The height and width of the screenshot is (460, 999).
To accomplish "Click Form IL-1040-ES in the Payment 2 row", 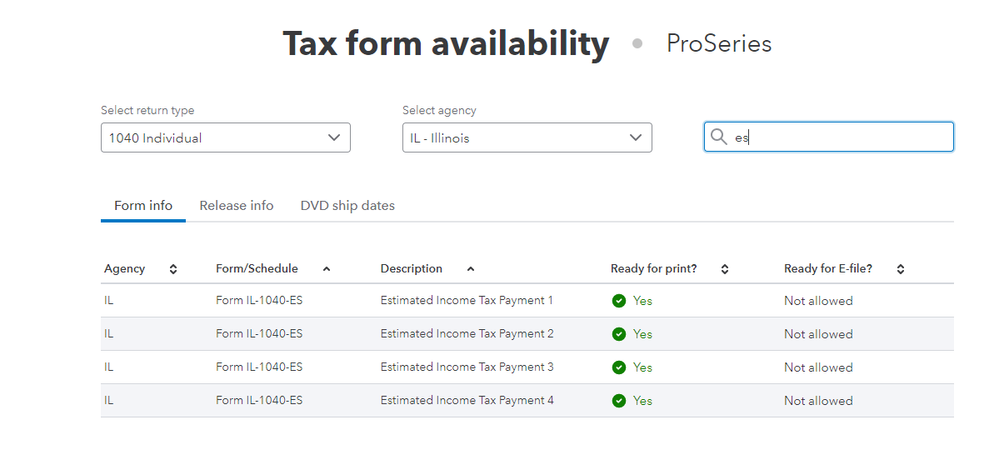I will (x=259, y=334).
